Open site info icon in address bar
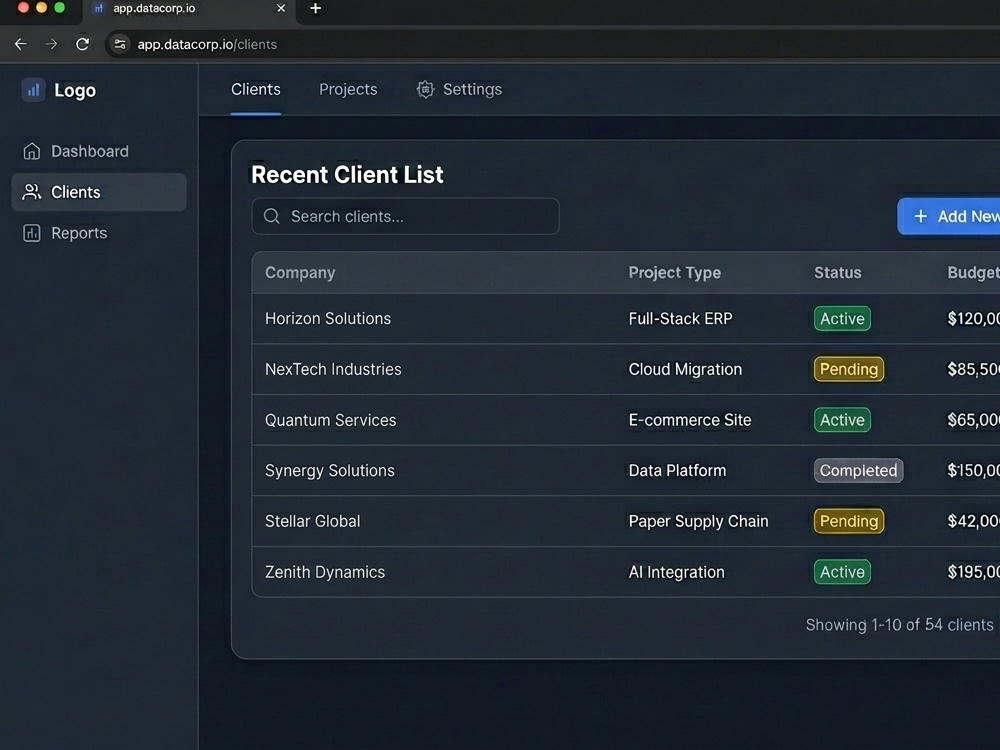Viewport: 1000px width, 750px height. click(x=119, y=44)
